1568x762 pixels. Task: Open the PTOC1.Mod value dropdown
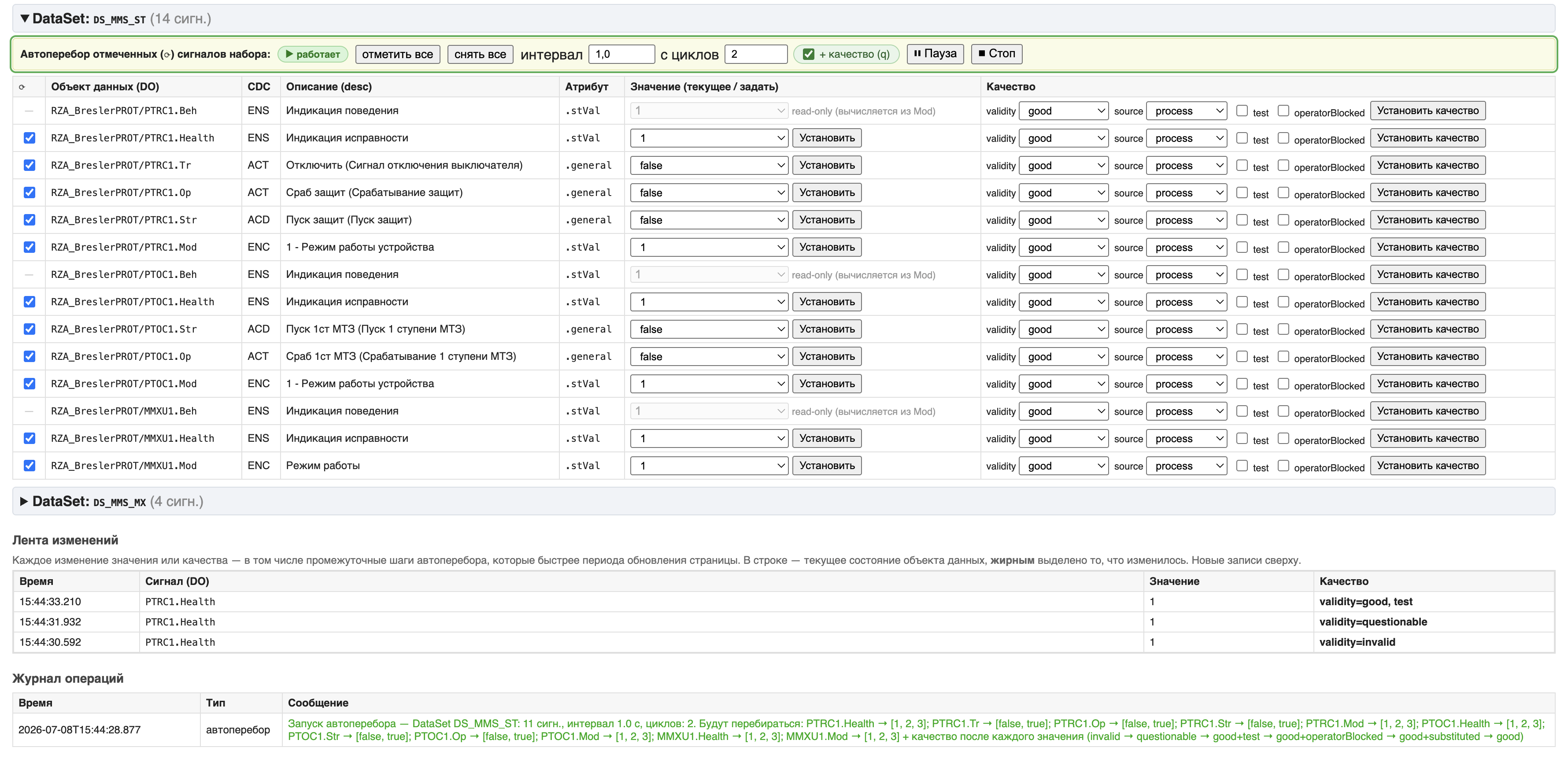tap(709, 384)
